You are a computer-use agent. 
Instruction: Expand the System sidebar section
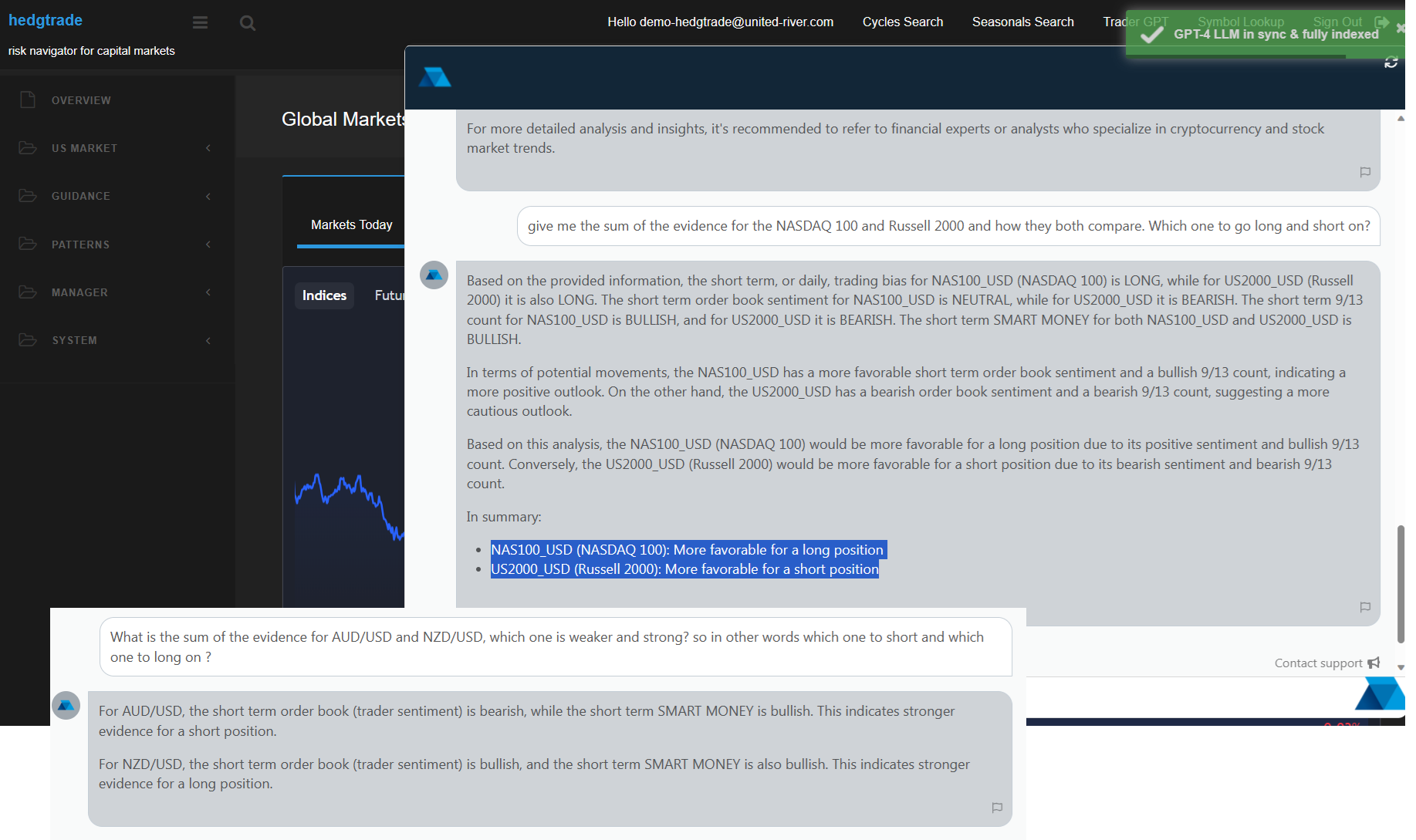[x=116, y=340]
